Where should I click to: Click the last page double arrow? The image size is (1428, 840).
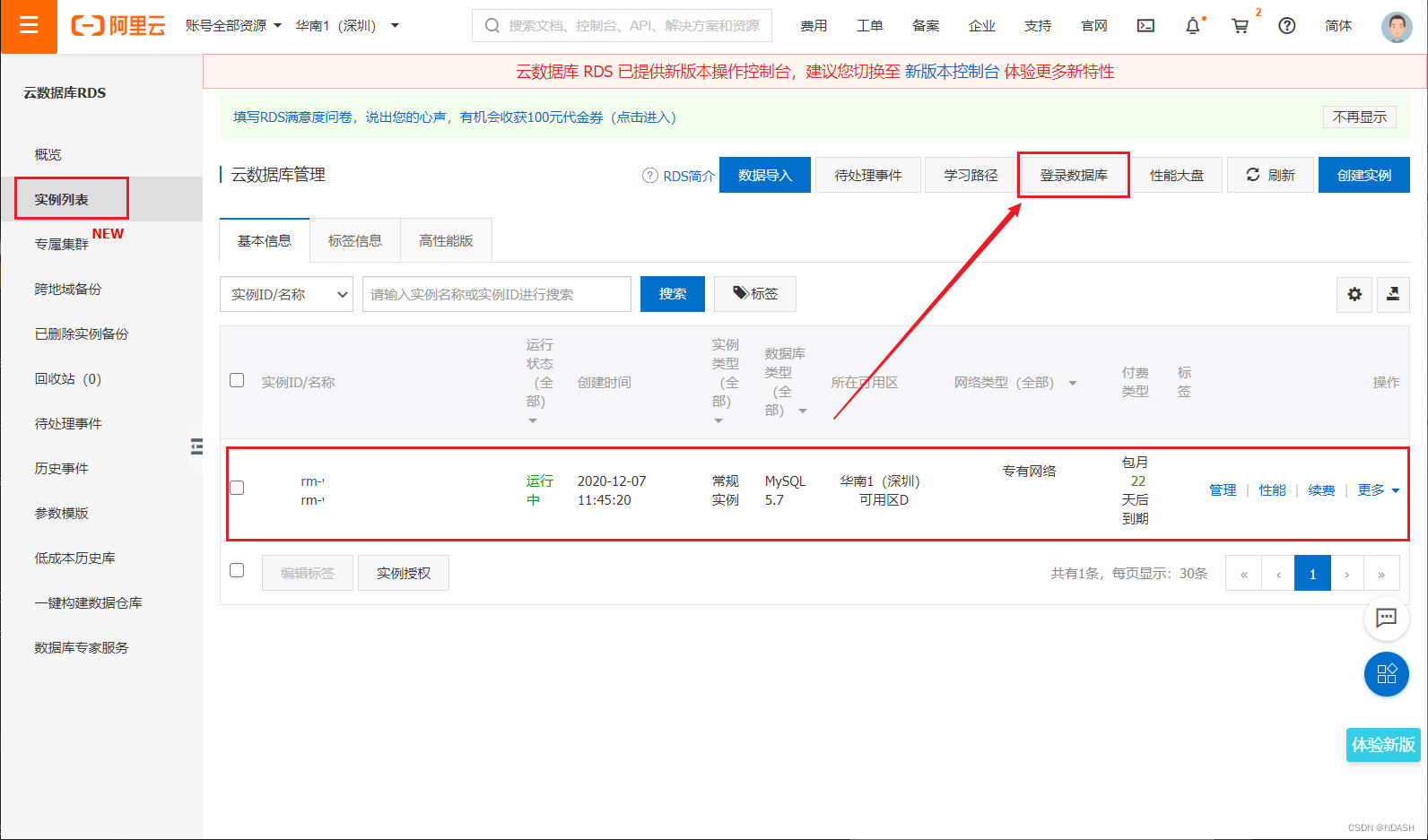pyautogui.click(x=1381, y=574)
